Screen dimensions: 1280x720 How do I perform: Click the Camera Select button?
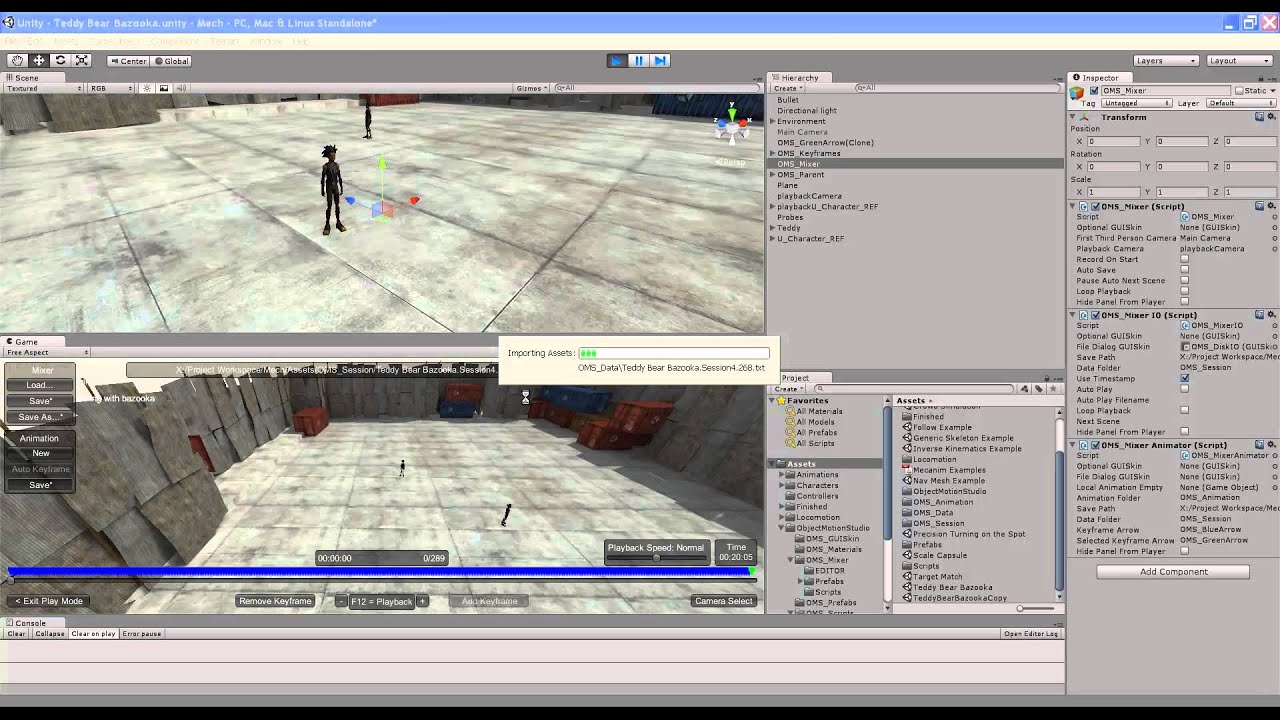723,601
